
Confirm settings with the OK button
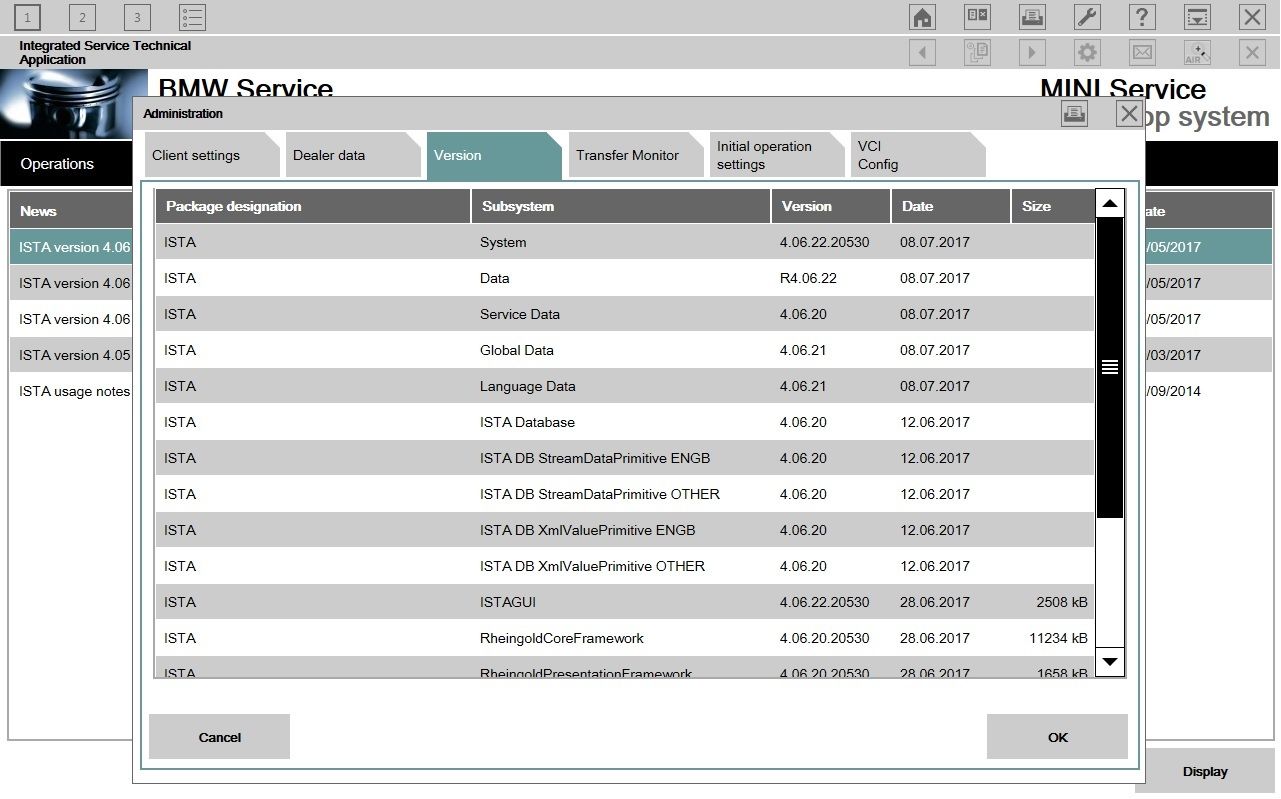[x=1056, y=737]
